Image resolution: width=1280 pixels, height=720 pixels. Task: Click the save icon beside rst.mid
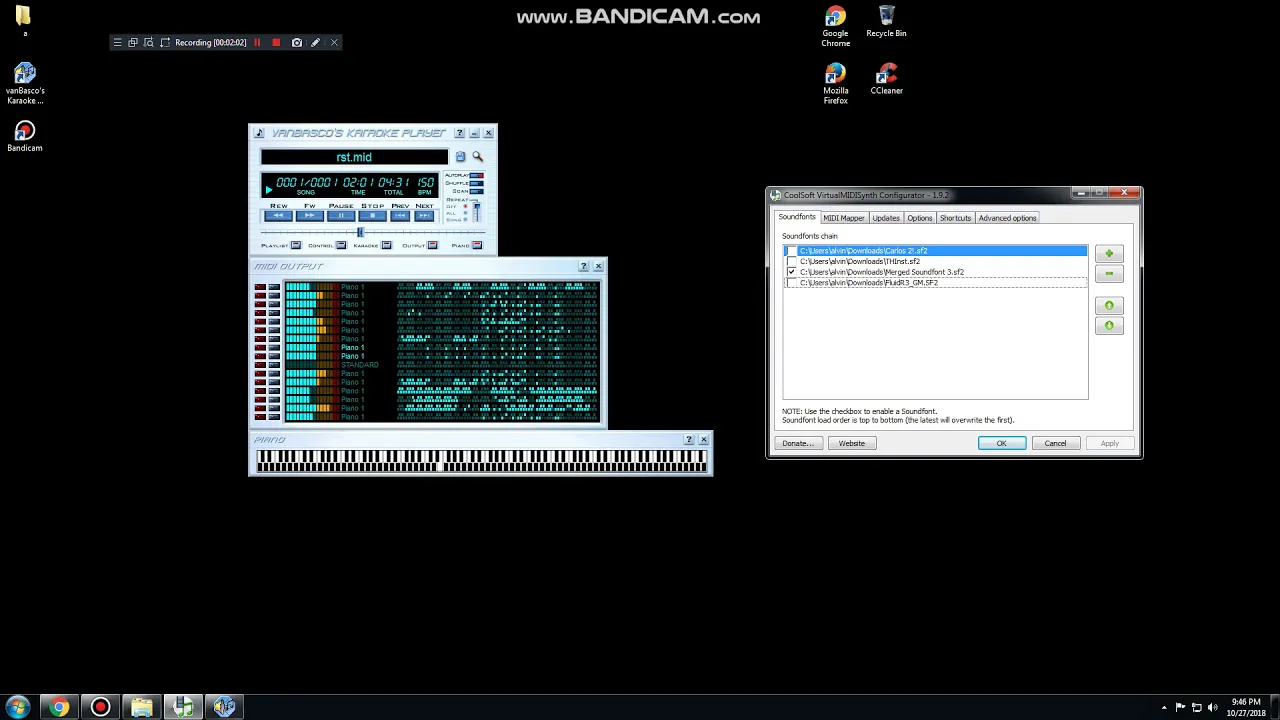click(x=460, y=157)
